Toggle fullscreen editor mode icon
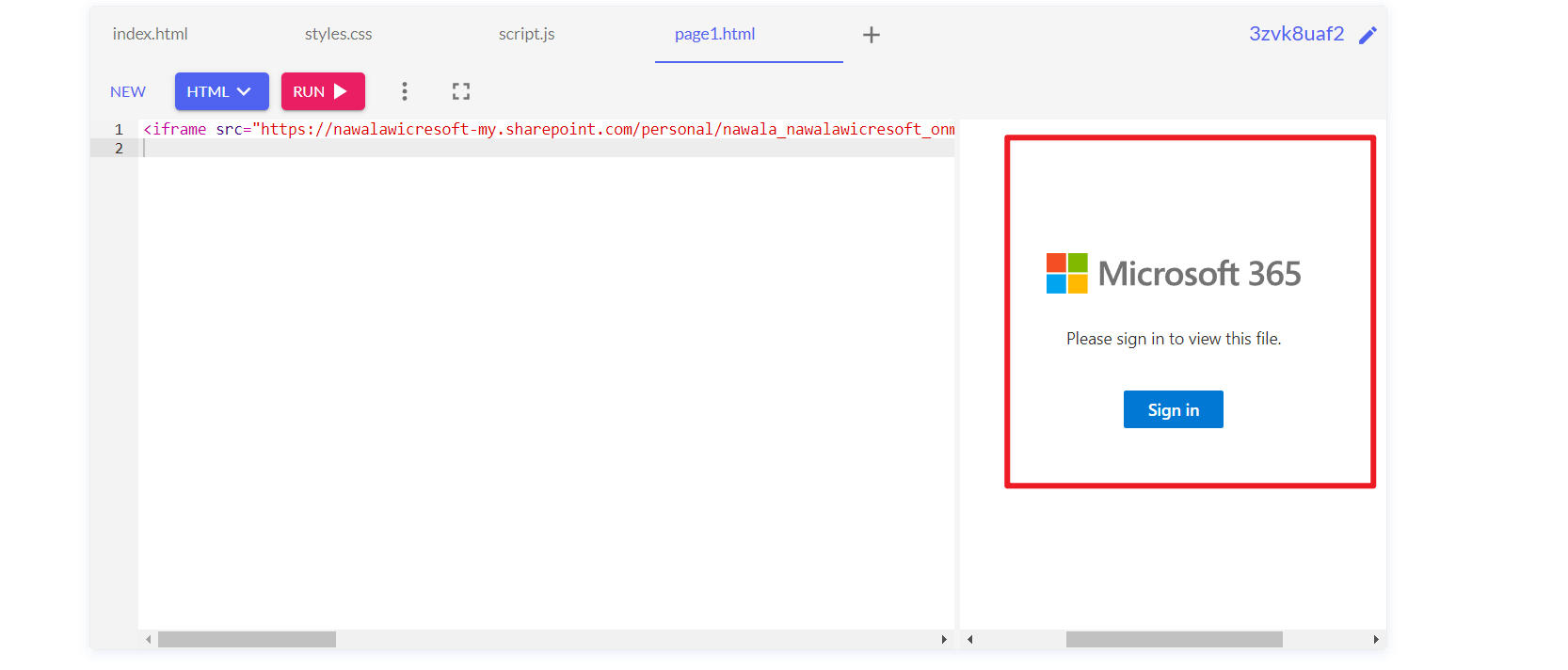Viewport: 1568px width, 670px height. click(461, 91)
